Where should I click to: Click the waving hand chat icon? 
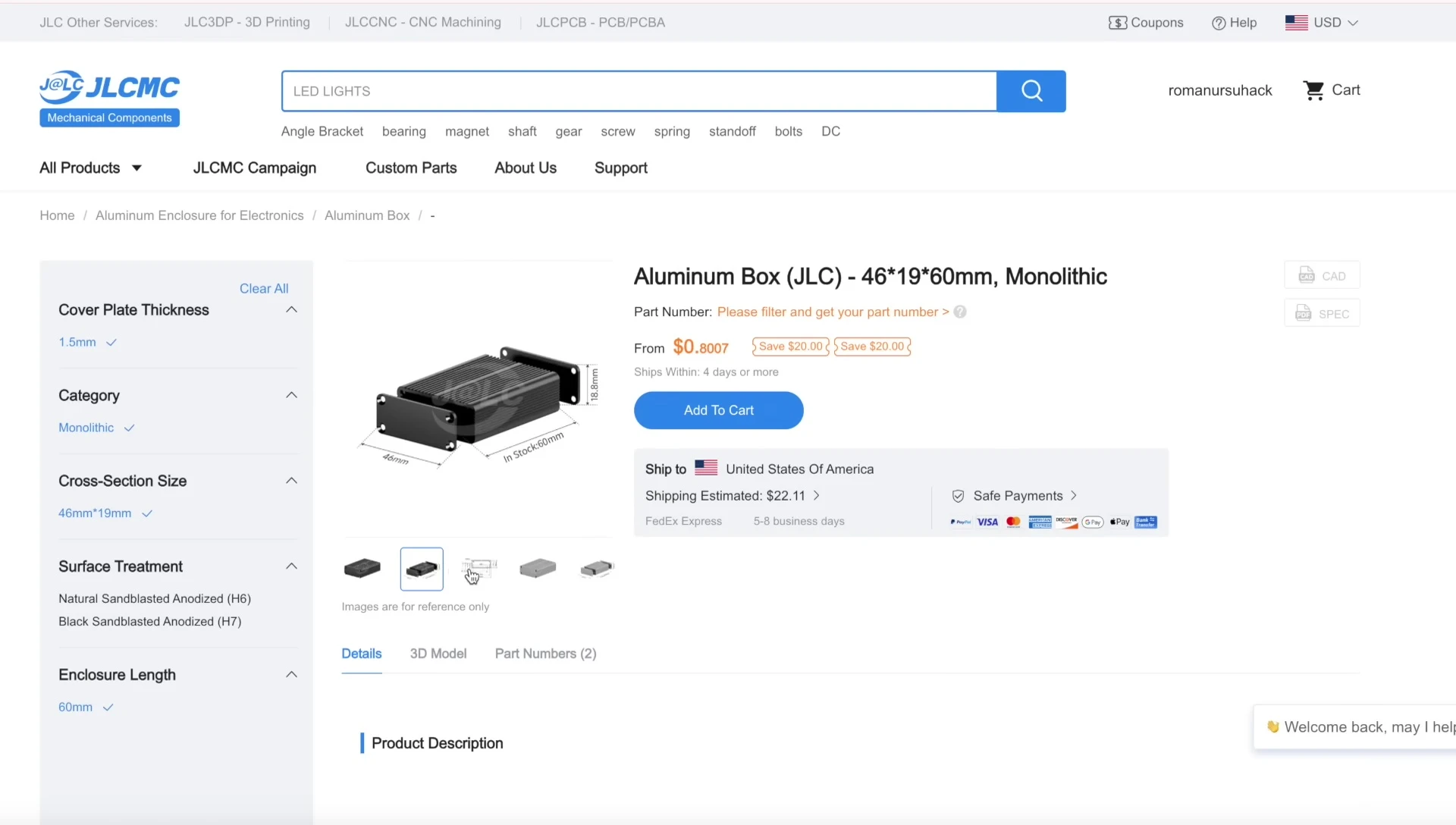click(x=1273, y=726)
